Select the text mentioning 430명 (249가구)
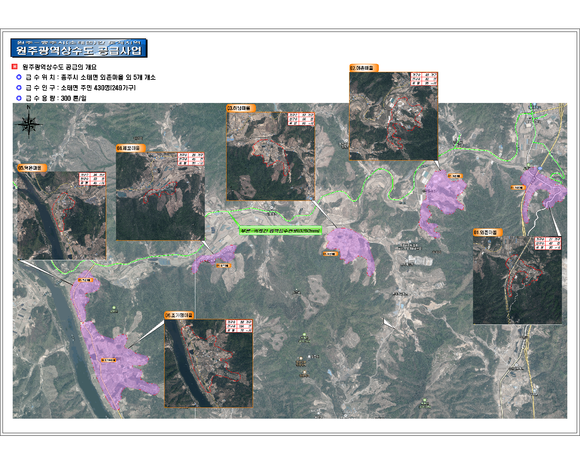 coord(80,88)
